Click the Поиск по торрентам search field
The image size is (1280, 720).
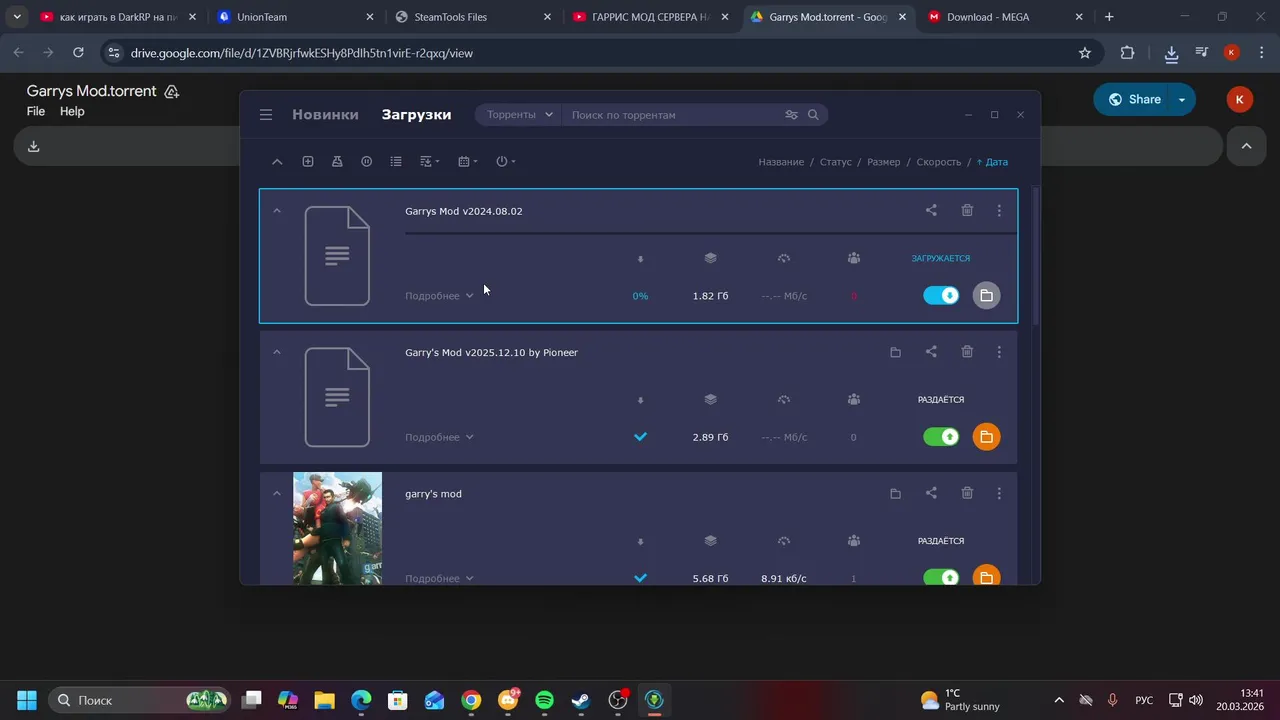(673, 115)
